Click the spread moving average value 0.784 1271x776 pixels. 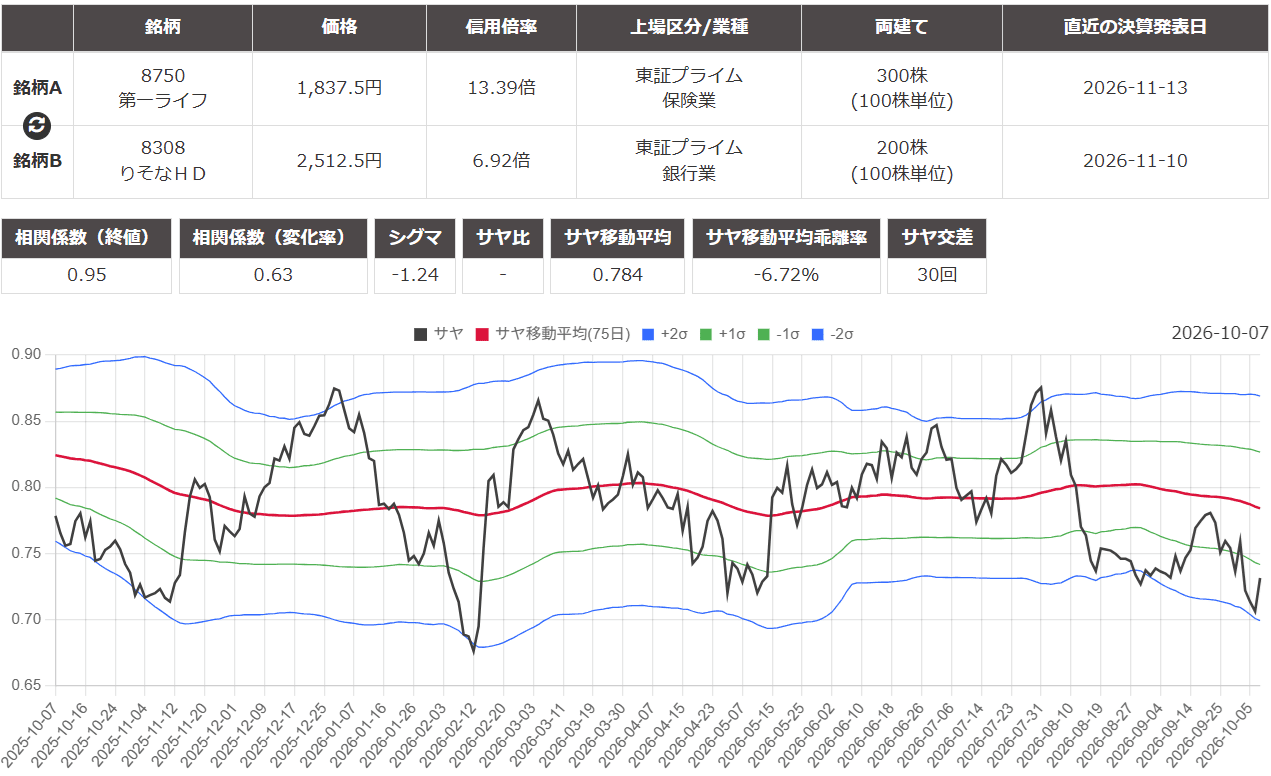coord(617,275)
